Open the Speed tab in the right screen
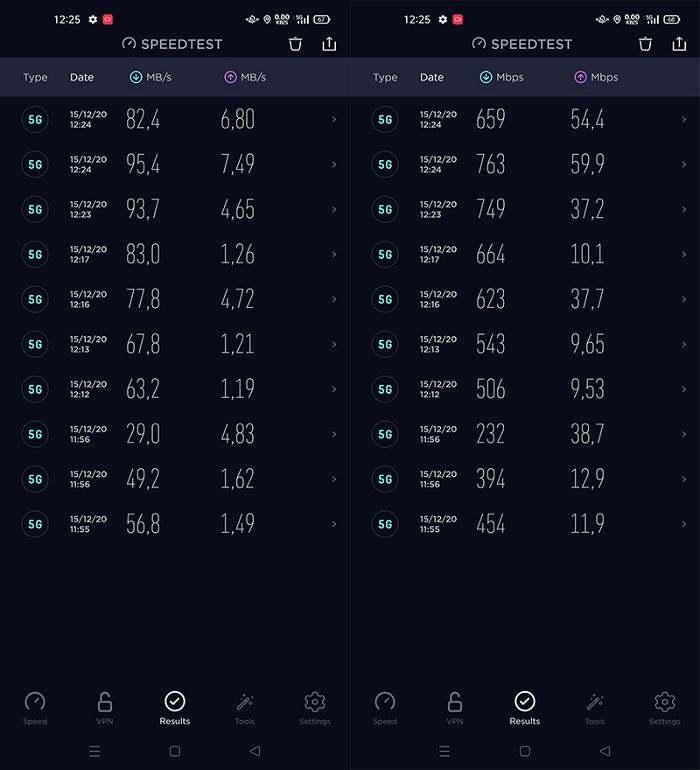Viewport: 700px width, 770px height. coord(385,708)
